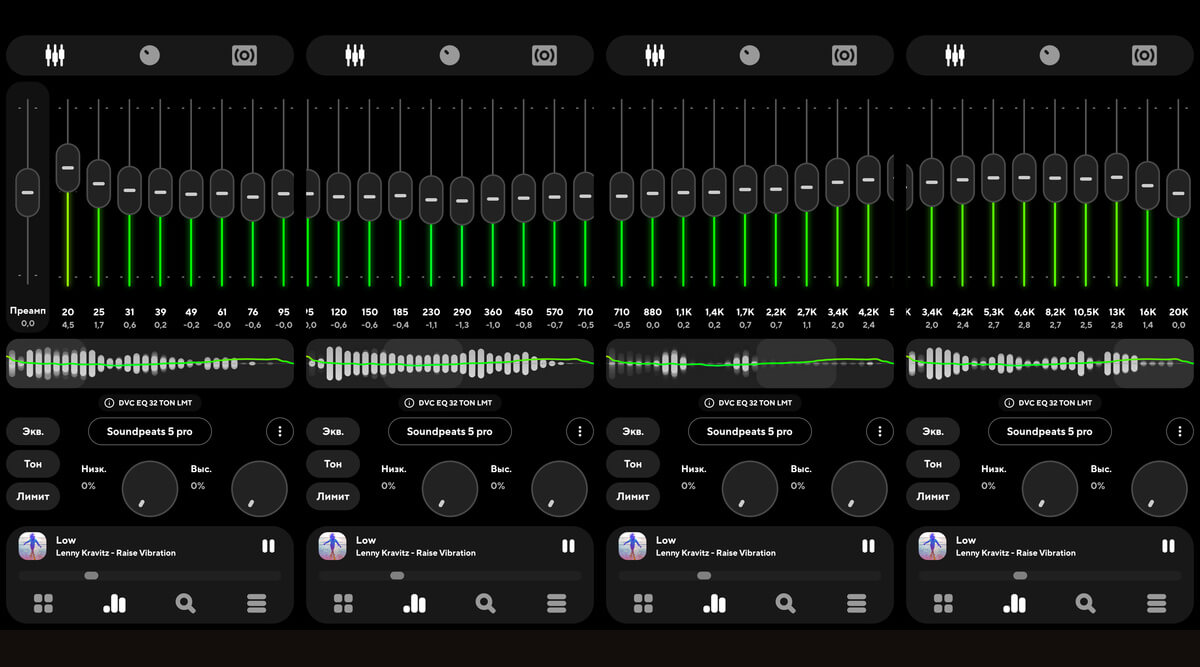This screenshot has height=667, width=1200.
Task: Switch to the speaker output tab in top toolbar
Action: pos(245,55)
